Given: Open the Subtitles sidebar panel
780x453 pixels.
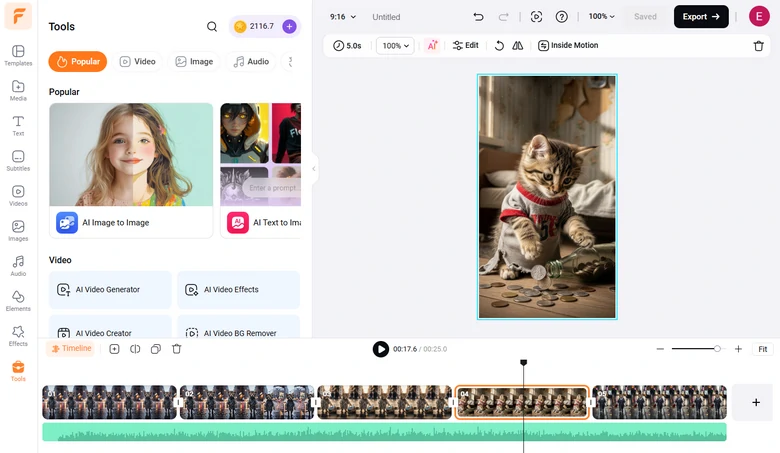Looking at the screenshot, I should (18, 160).
